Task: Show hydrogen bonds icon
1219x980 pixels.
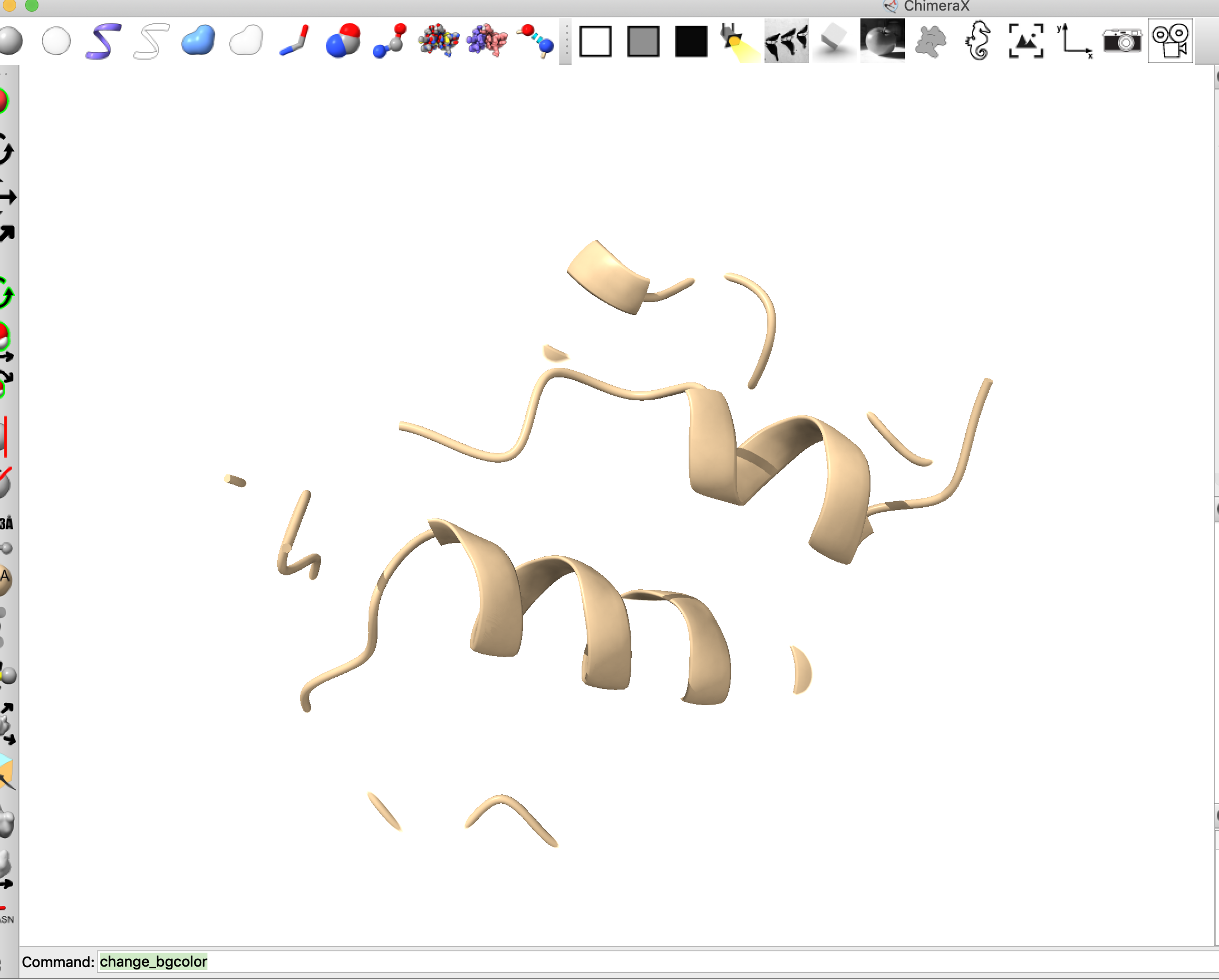Action: 536,41
